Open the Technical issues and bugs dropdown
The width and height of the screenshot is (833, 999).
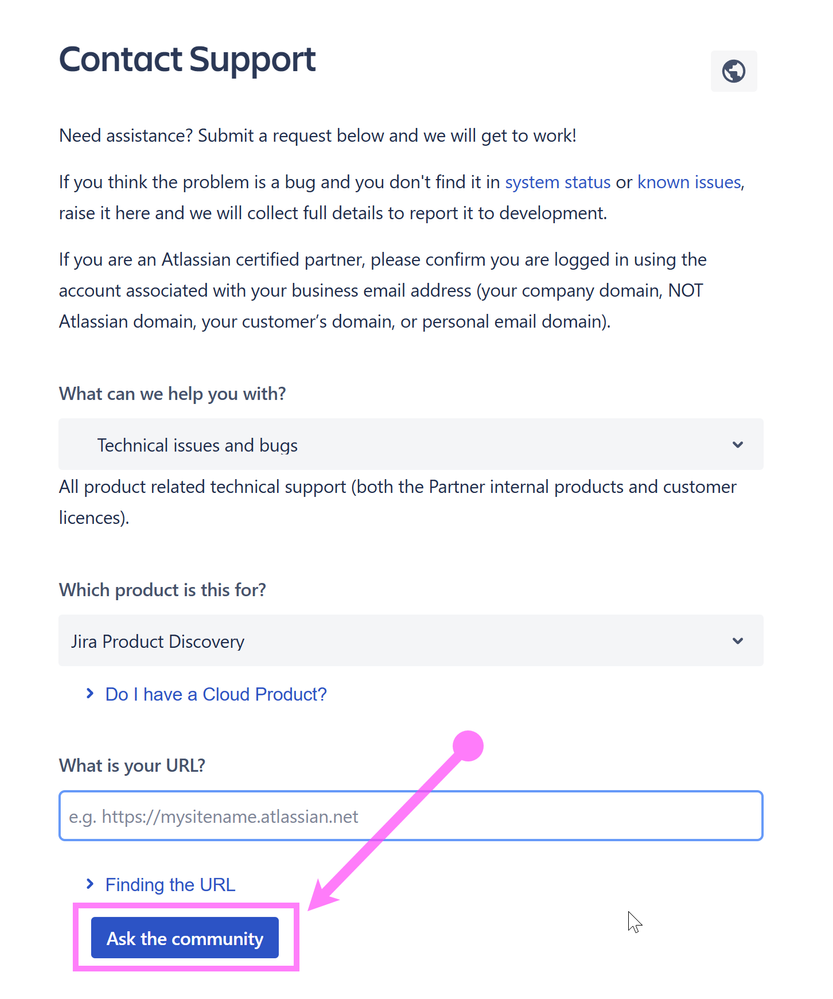point(410,445)
